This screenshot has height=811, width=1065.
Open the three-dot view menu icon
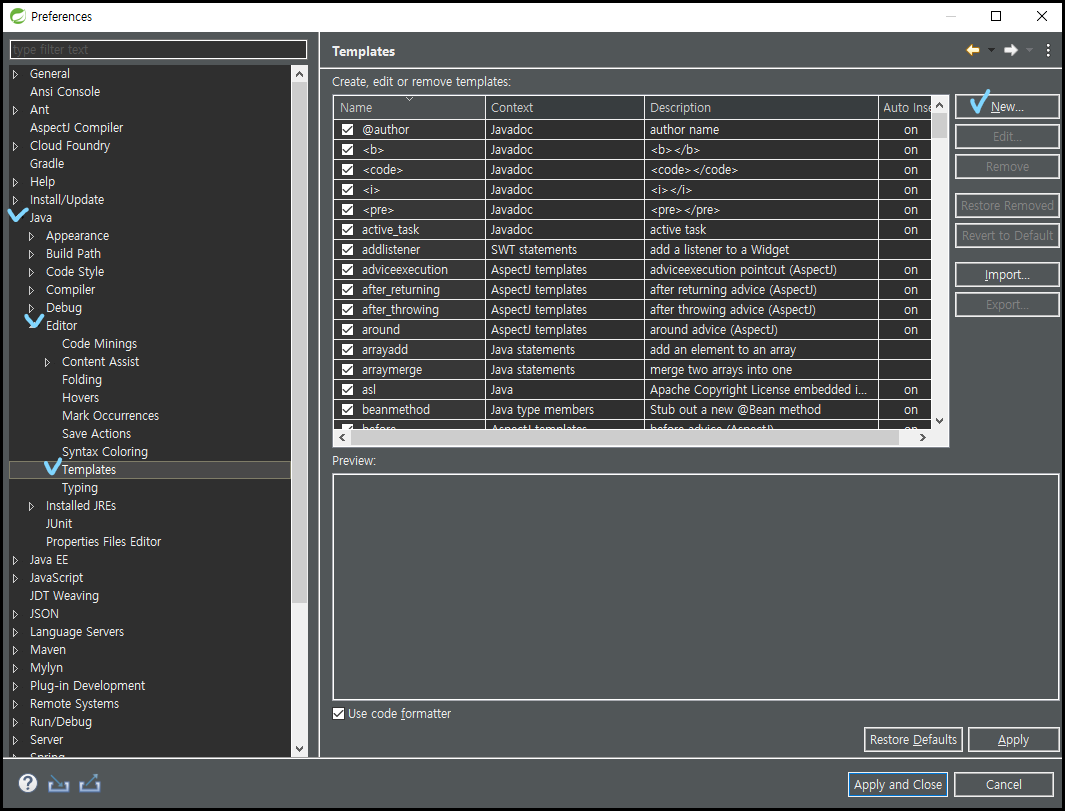pos(1048,50)
